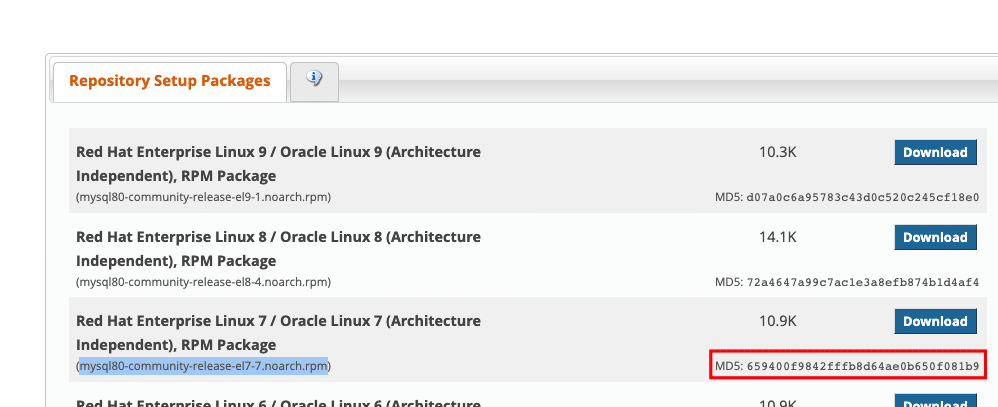Image resolution: width=998 pixels, height=407 pixels.
Task: Click the MD5 hash starting 72a4647a
Action: coord(863,282)
